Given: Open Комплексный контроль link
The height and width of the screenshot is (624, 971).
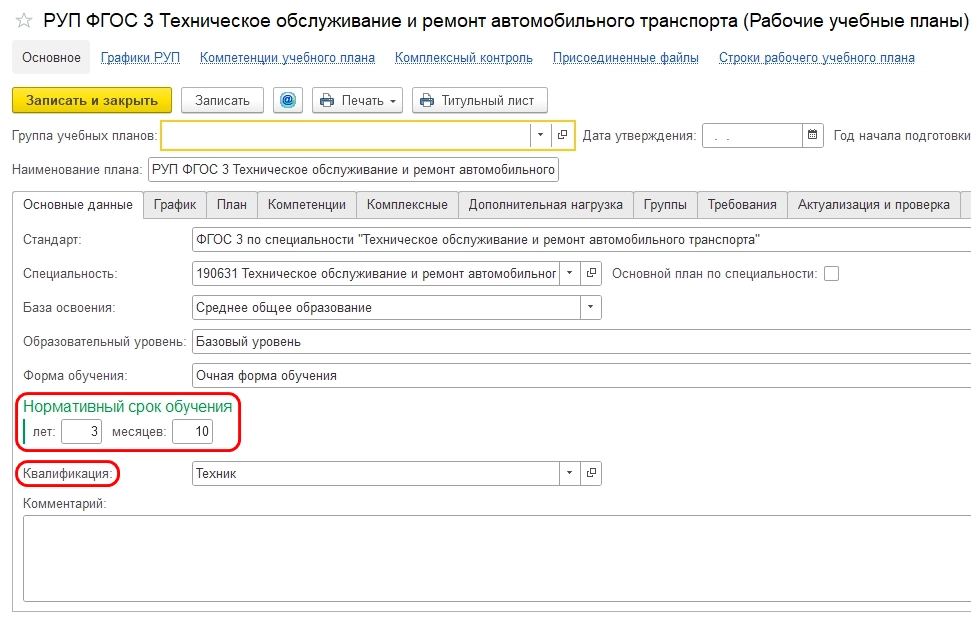Looking at the screenshot, I should [464, 58].
